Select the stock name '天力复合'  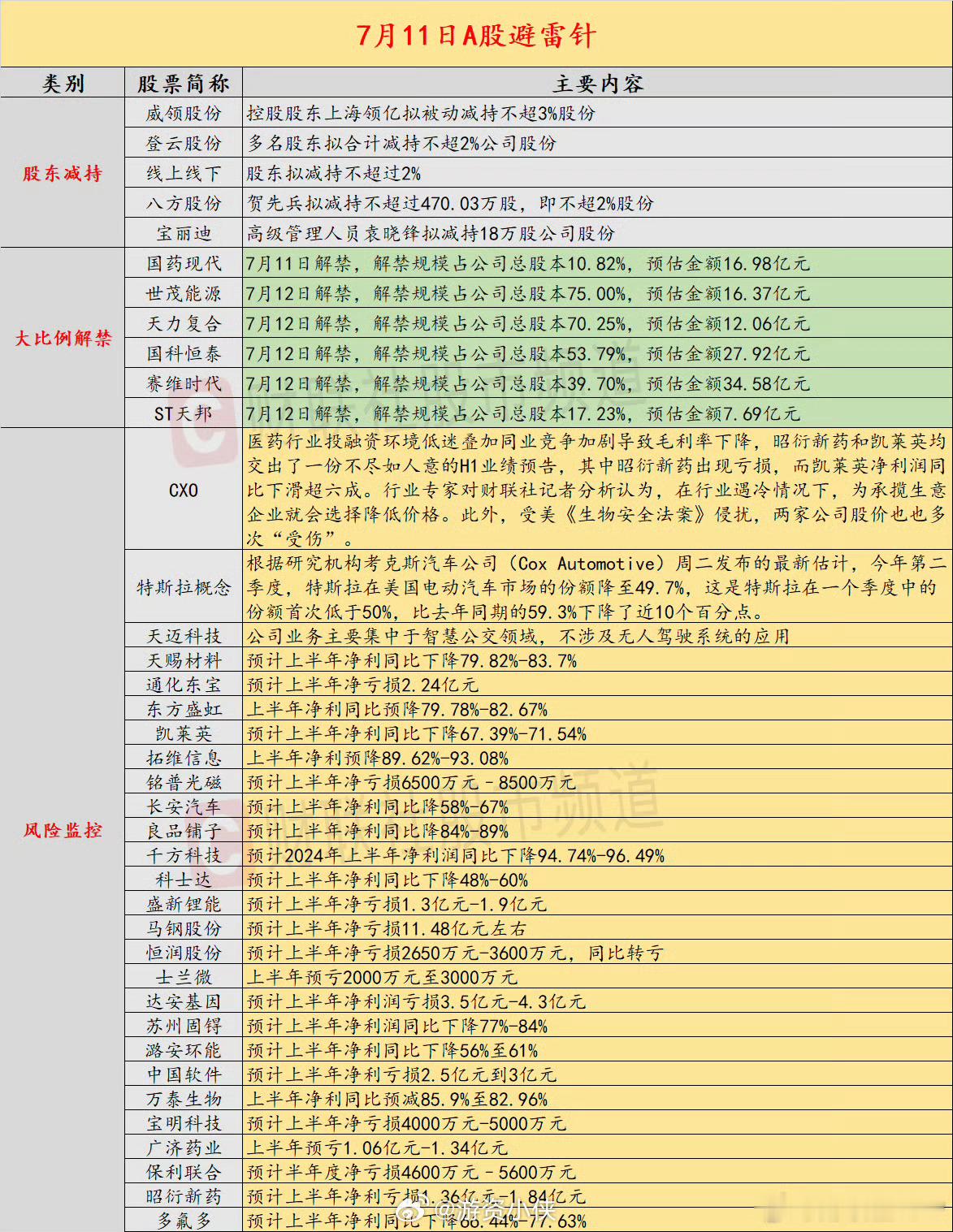(x=184, y=324)
